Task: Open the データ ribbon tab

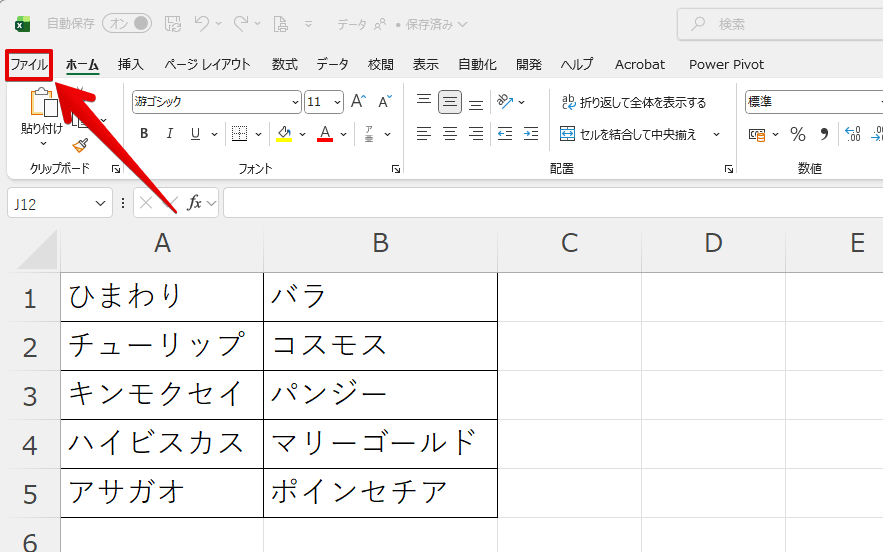Action: point(332,65)
